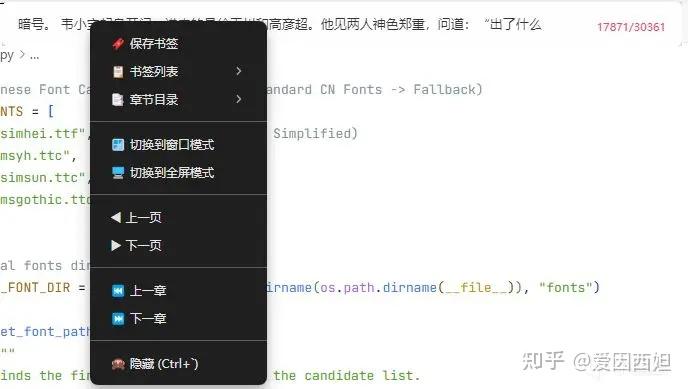
Task: Jump to 下一章 menu entry
Action: [x=178, y=318]
